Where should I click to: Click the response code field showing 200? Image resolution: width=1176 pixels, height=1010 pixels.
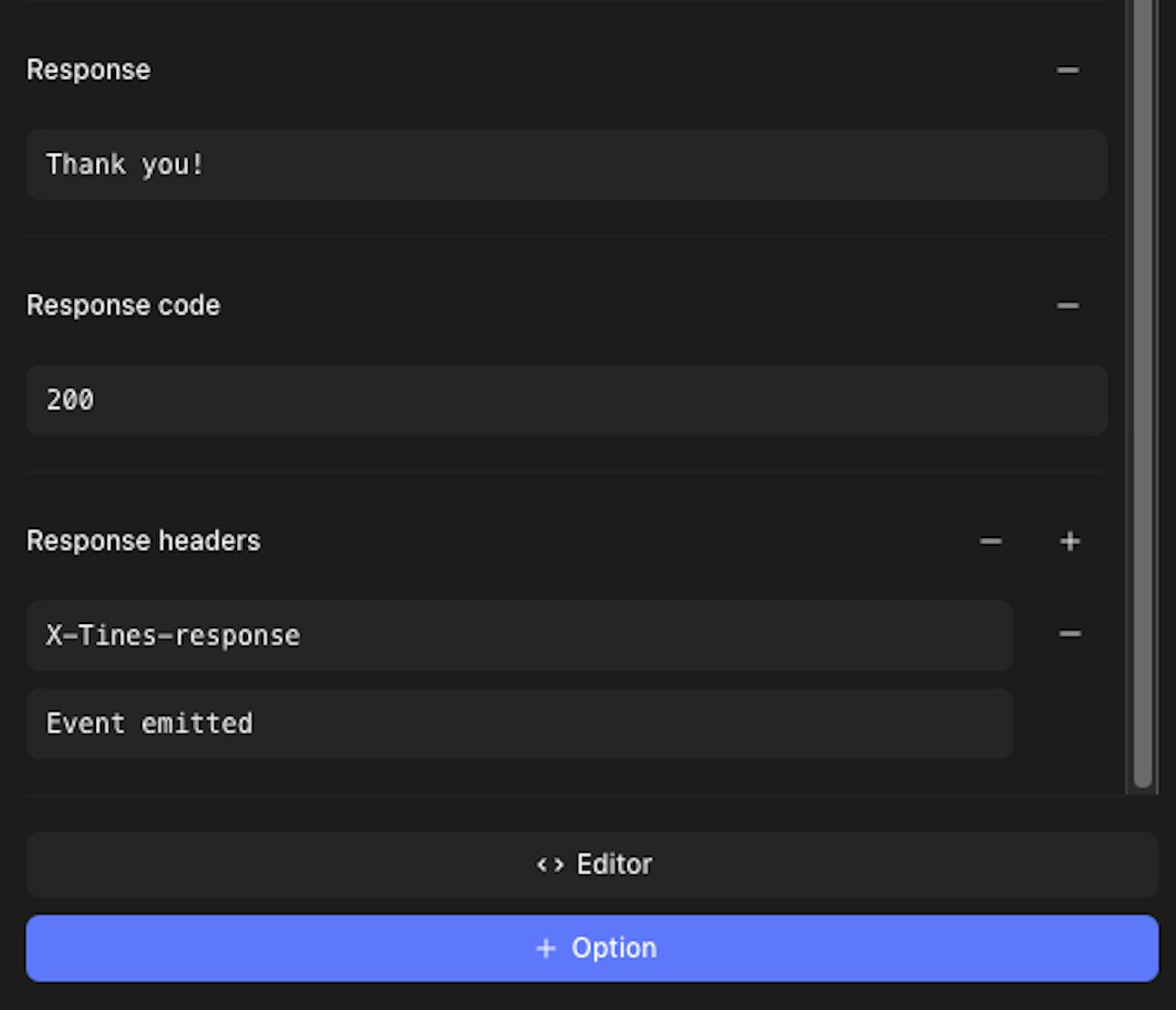566,400
